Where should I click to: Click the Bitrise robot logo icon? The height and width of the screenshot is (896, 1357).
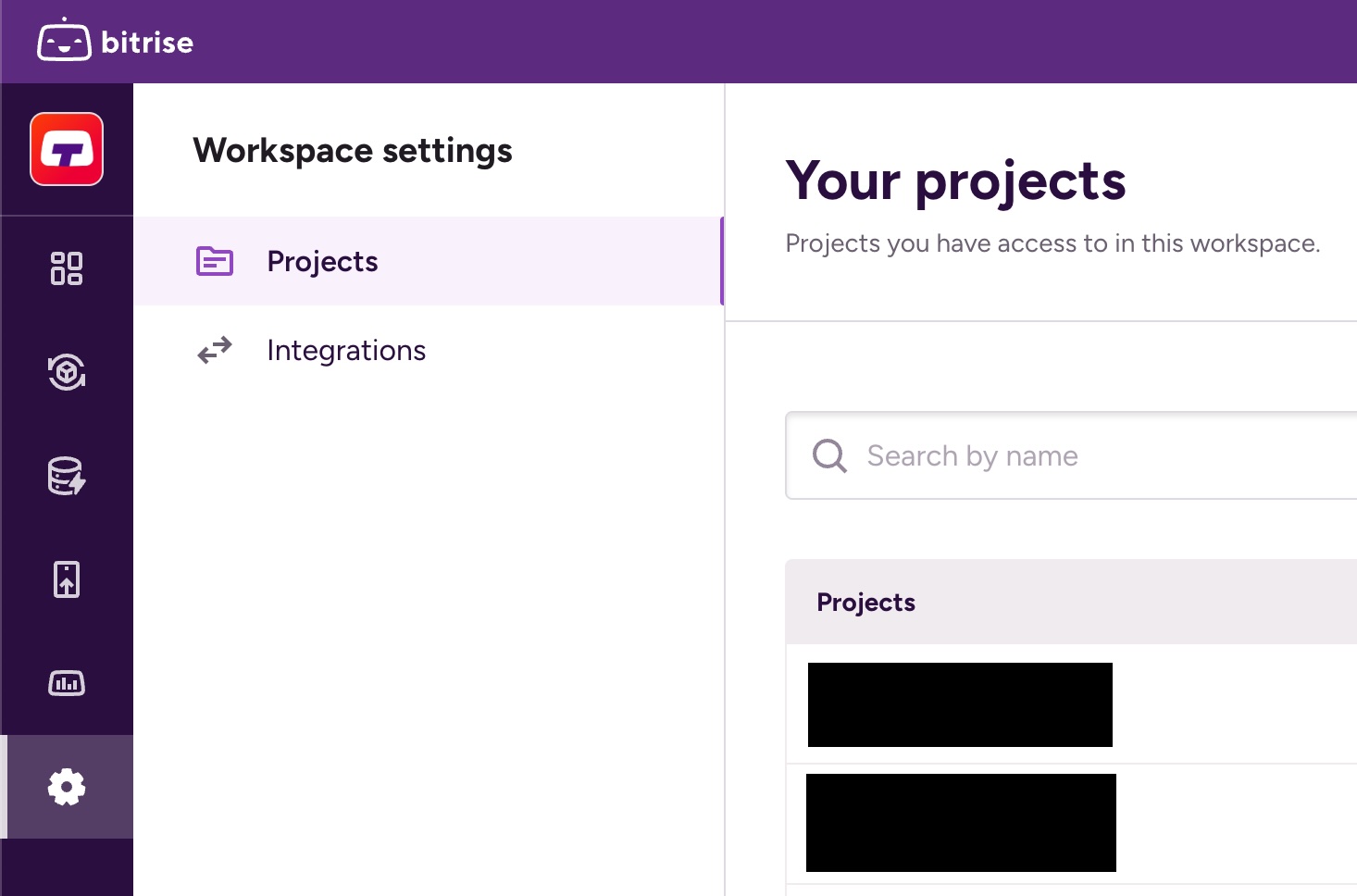pos(64,41)
